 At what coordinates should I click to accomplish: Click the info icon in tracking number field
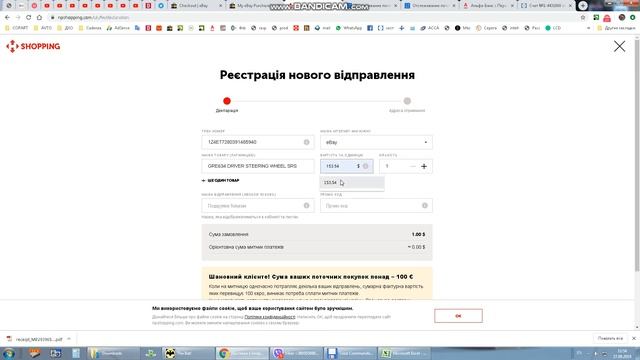pyautogui.click(x=306, y=142)
